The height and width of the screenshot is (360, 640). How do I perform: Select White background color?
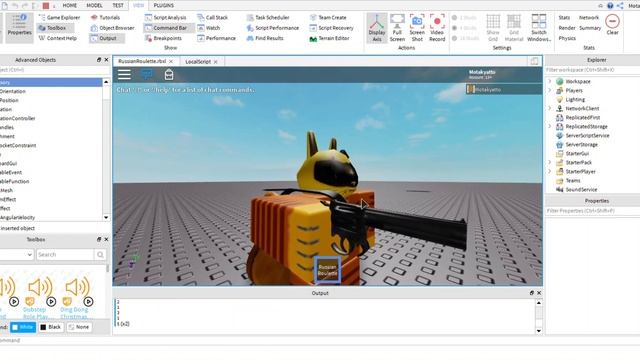23,327
